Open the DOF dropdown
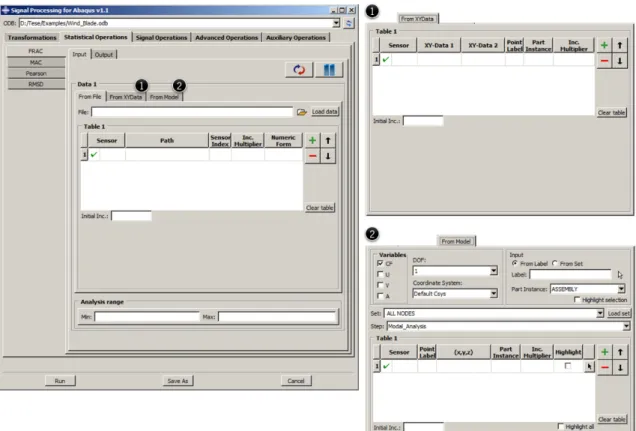 click(x=494, y=270)
